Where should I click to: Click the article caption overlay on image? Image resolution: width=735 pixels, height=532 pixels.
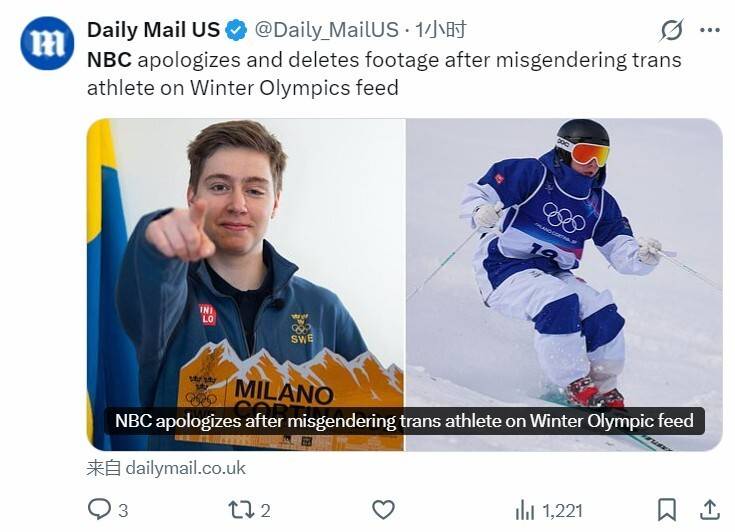(x=404, y=421)
